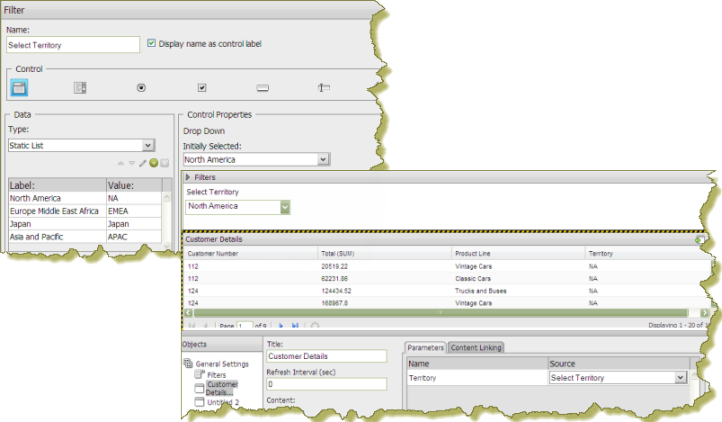Click the EMEA value cell
This screenshot has width=722, height=422.
[134, 211]
